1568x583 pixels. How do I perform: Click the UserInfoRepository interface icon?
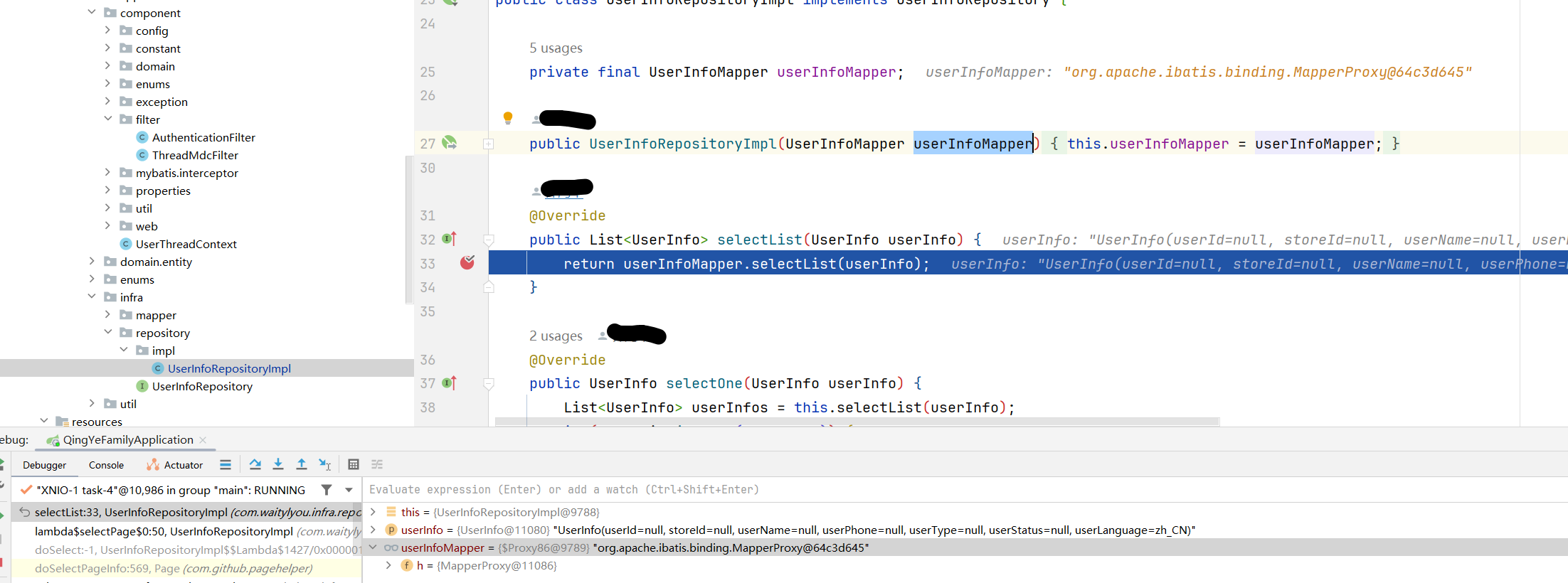(142, 386)
